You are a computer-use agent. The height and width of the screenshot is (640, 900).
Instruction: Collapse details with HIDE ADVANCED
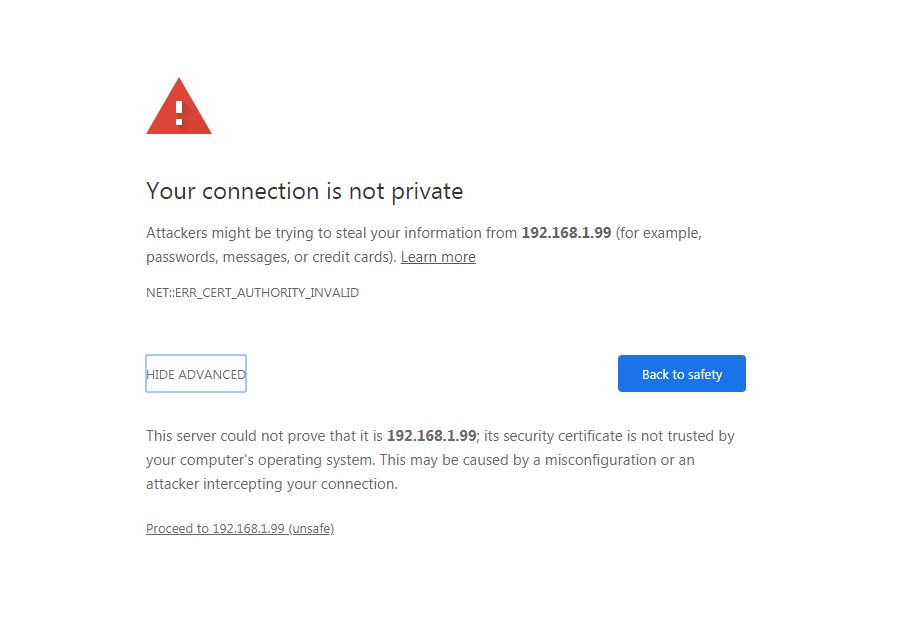point(196,374)
